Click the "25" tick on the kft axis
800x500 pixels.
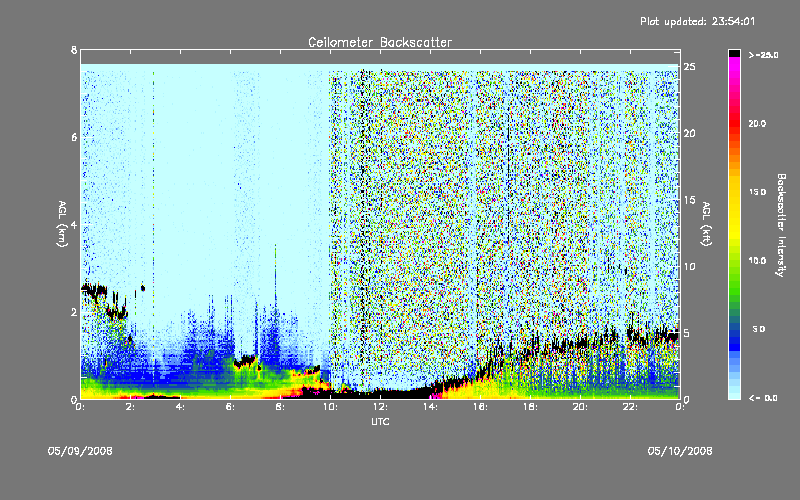[690, 67]
